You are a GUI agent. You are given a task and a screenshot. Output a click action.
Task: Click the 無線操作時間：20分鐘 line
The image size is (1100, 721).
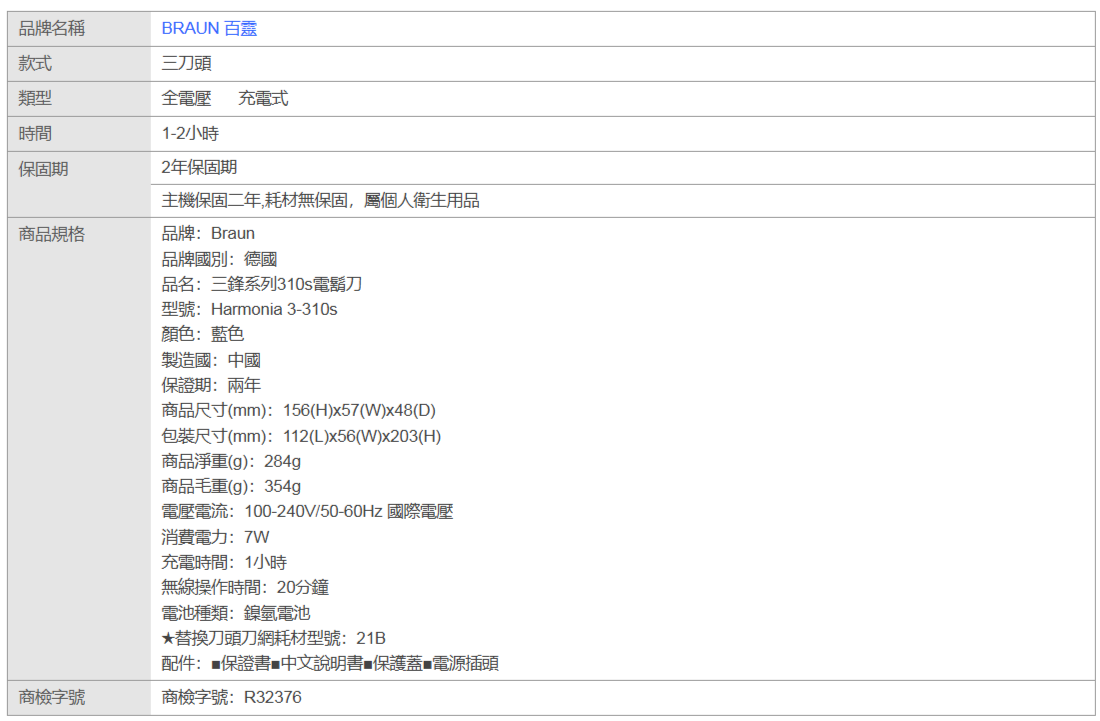click(246, 588)
